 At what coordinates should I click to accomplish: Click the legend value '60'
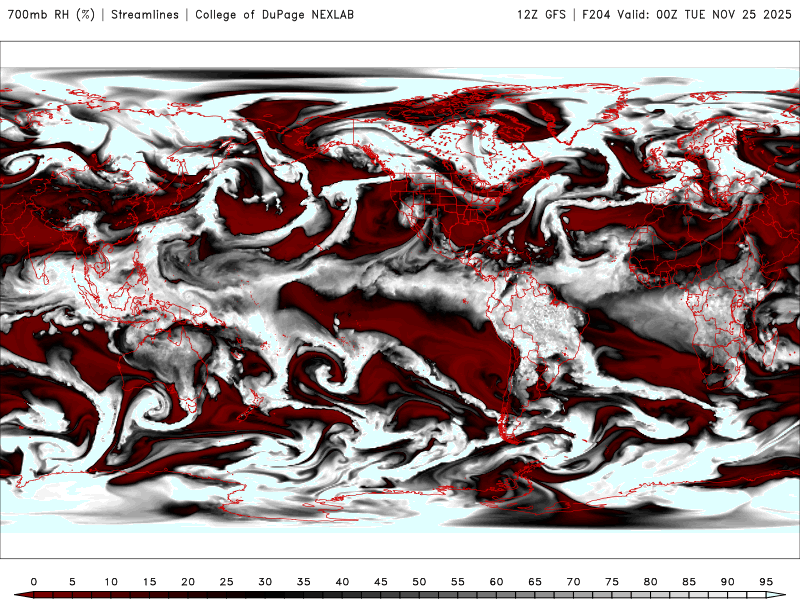[x=496, y=582]
